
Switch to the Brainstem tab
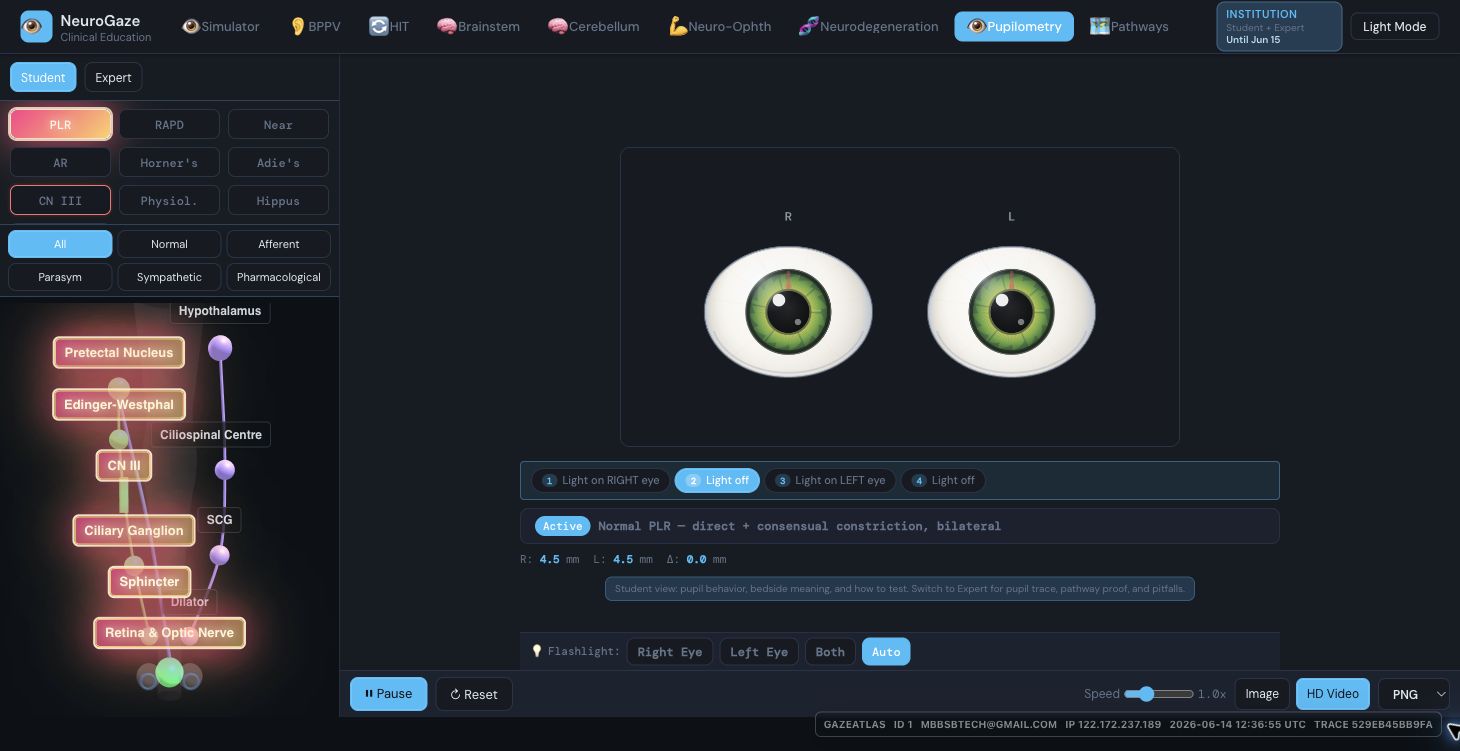click(479, 26)
